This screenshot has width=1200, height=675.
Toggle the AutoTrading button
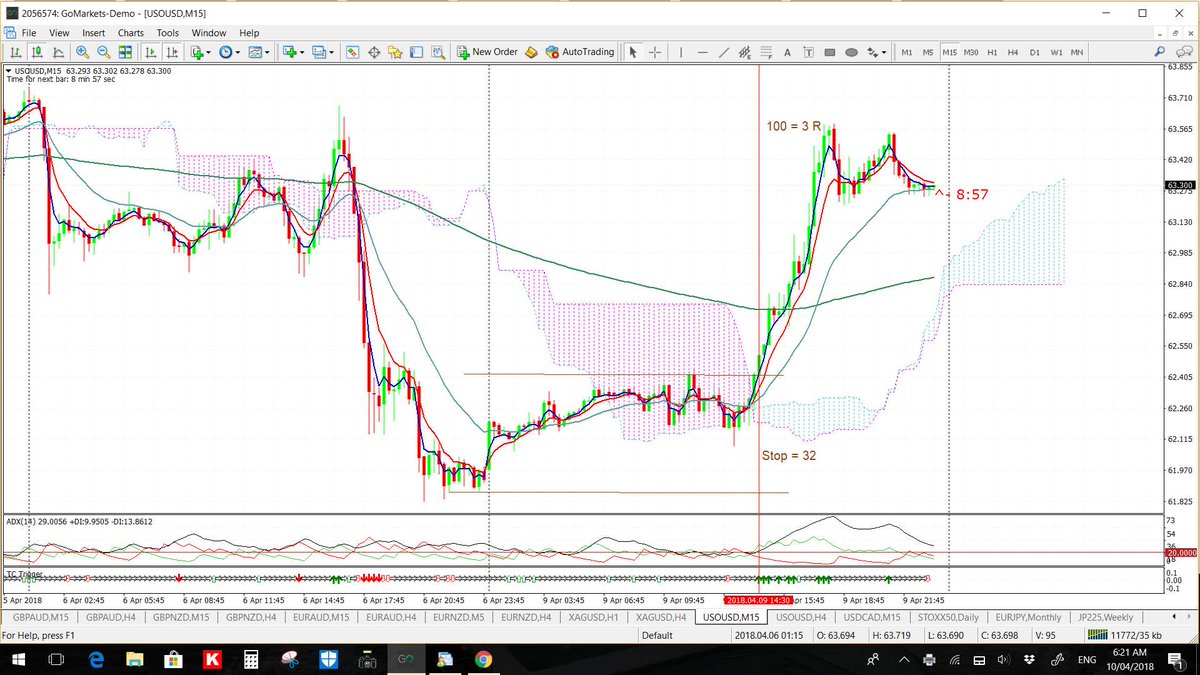coord(580,51)
